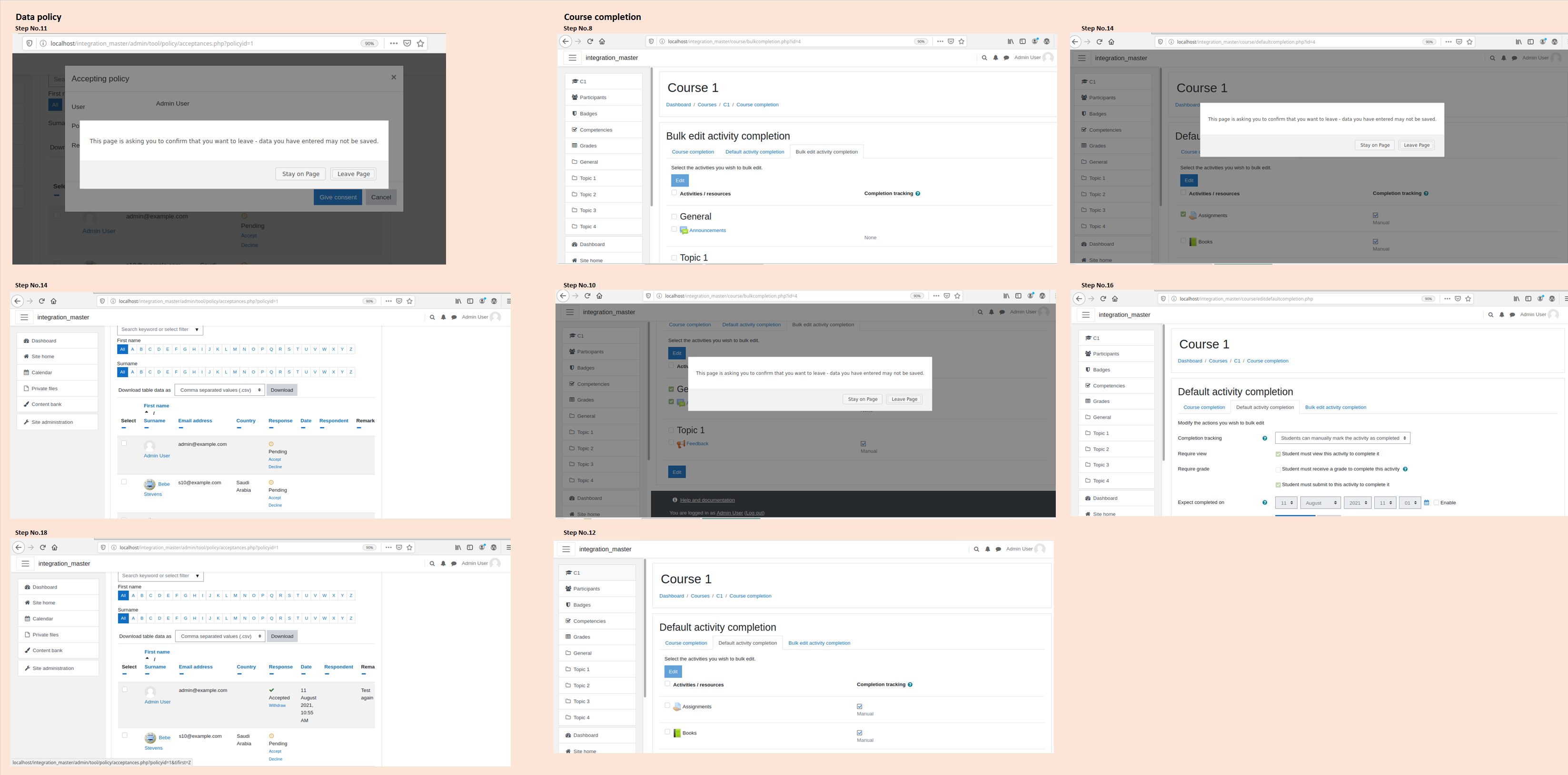The height and width of the screenshot is (775, 1568).
Task: Open the browser library icon in Data policy Step No.14
Action: pyautogui.click(x=458, y=301)
